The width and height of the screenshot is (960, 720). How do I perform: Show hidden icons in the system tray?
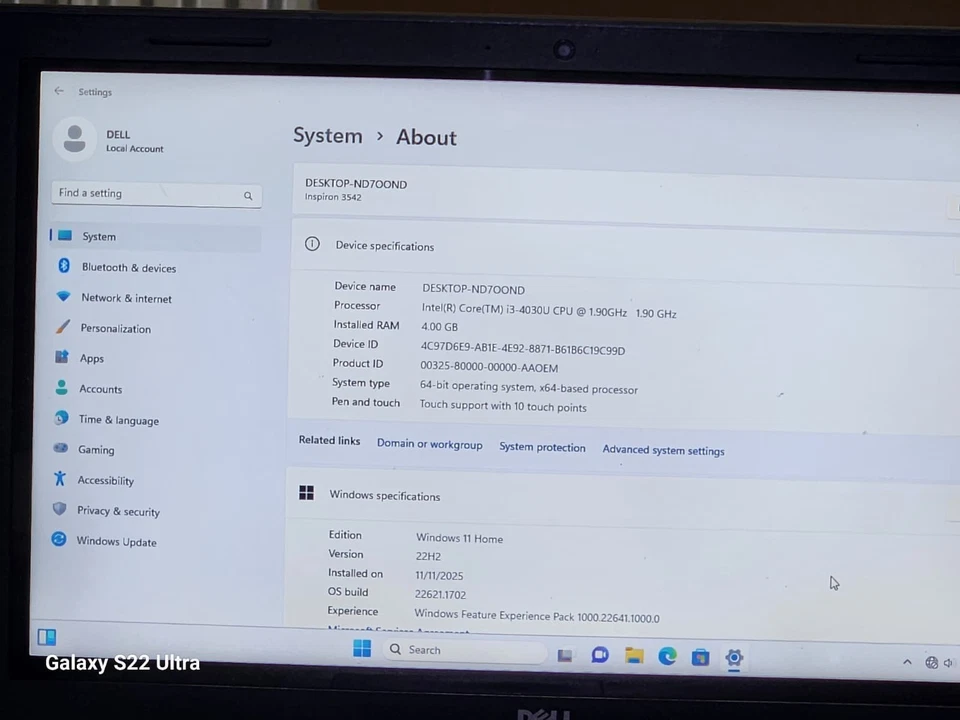click(x=907, y=661)
